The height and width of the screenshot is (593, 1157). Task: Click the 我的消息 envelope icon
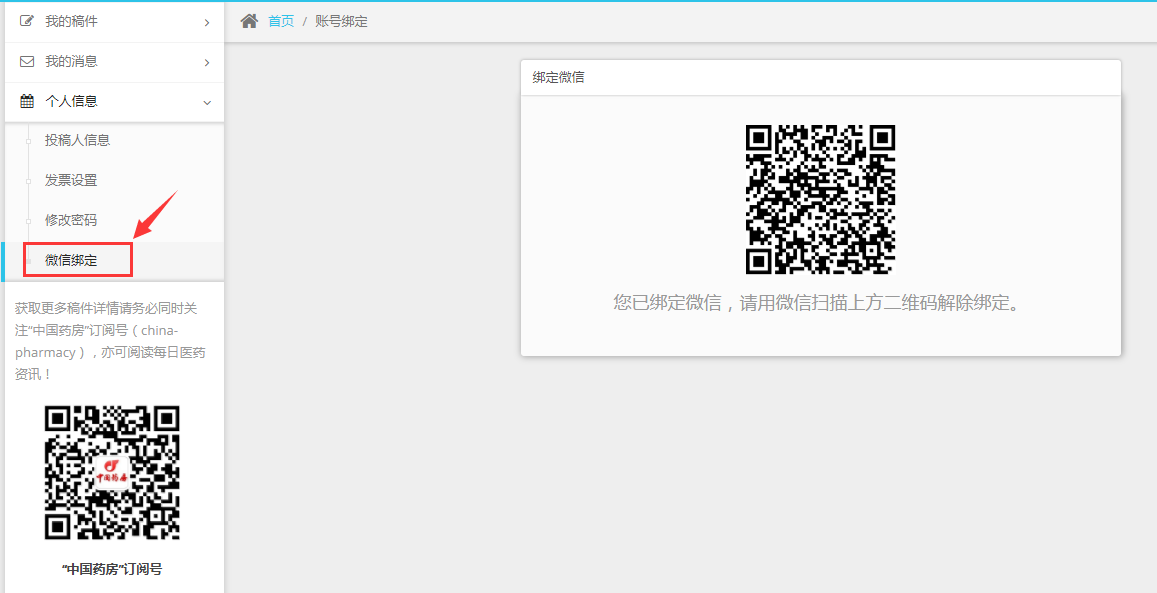27,61
